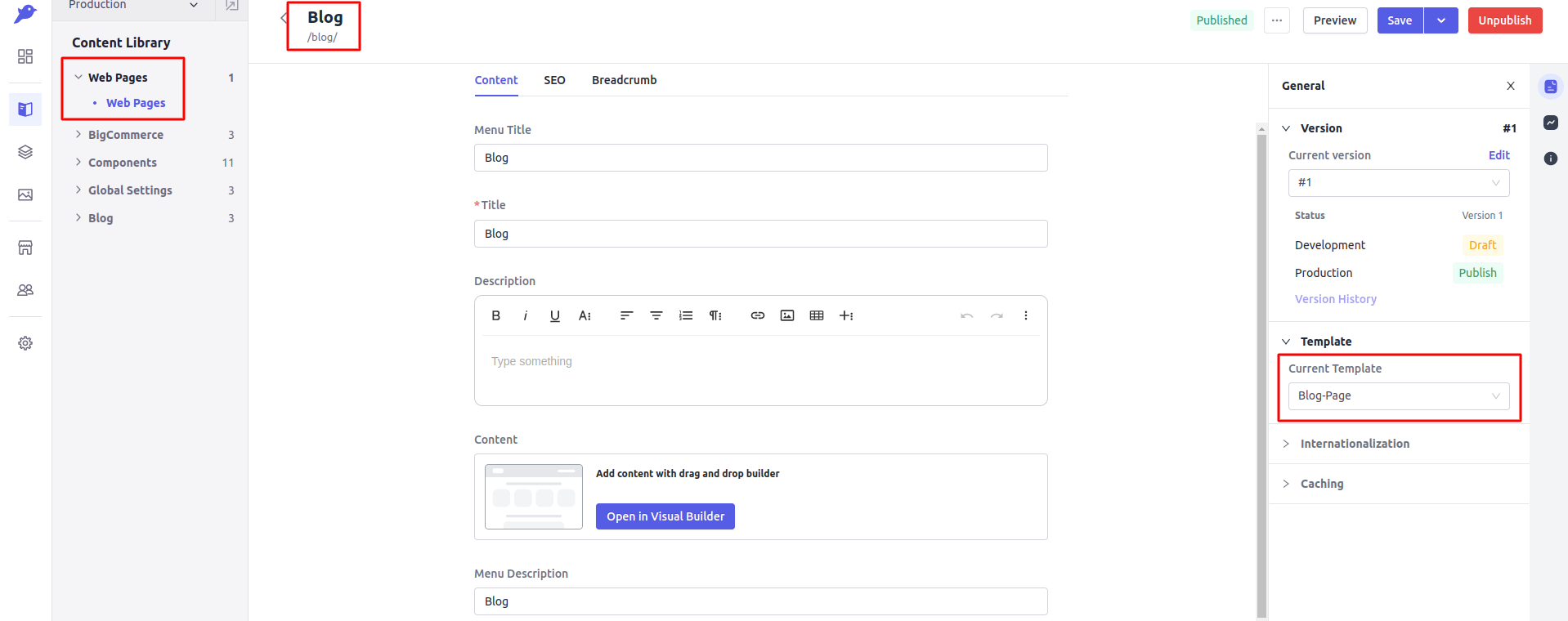The width and height of the screenshot is (1568, 621).
Task: Click Open in Visual Builder
Action: 665,516
